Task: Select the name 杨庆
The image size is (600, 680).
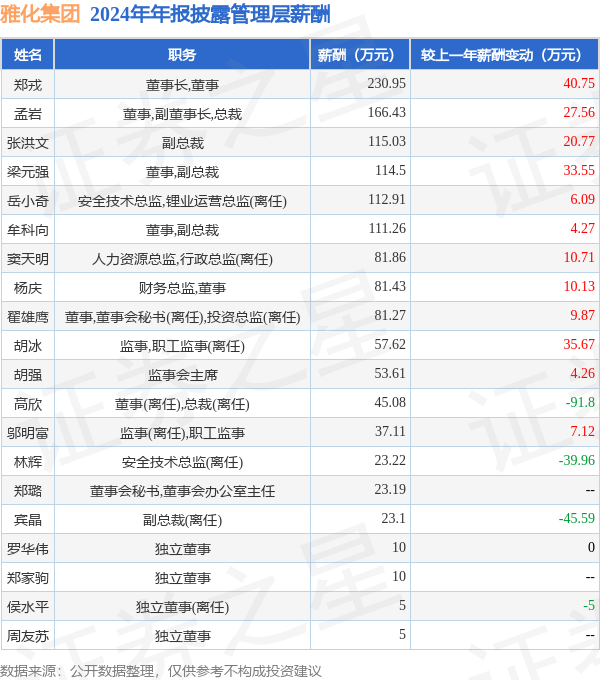Action: (x=28, y=288)
